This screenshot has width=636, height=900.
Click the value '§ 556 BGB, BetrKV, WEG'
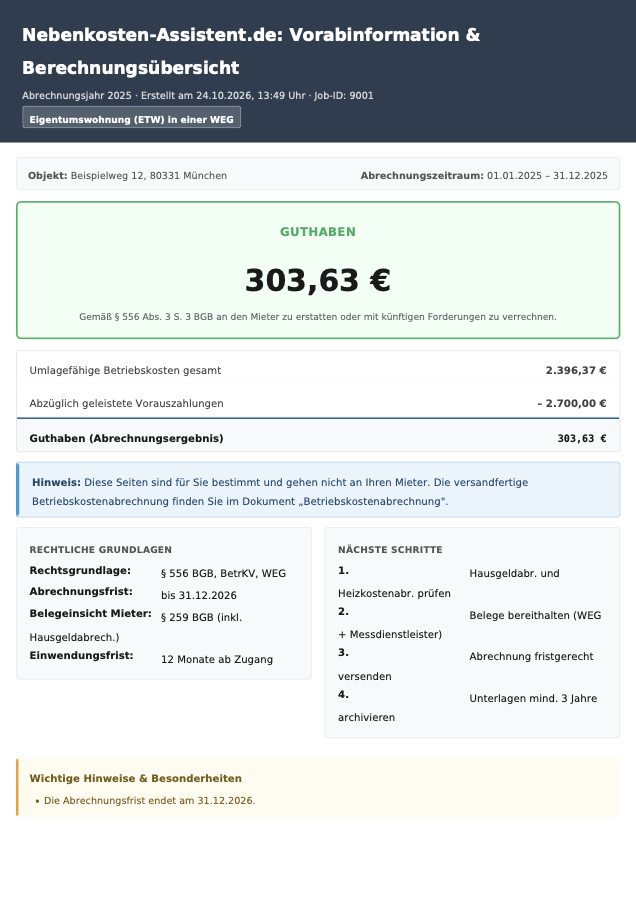point(223,573)
